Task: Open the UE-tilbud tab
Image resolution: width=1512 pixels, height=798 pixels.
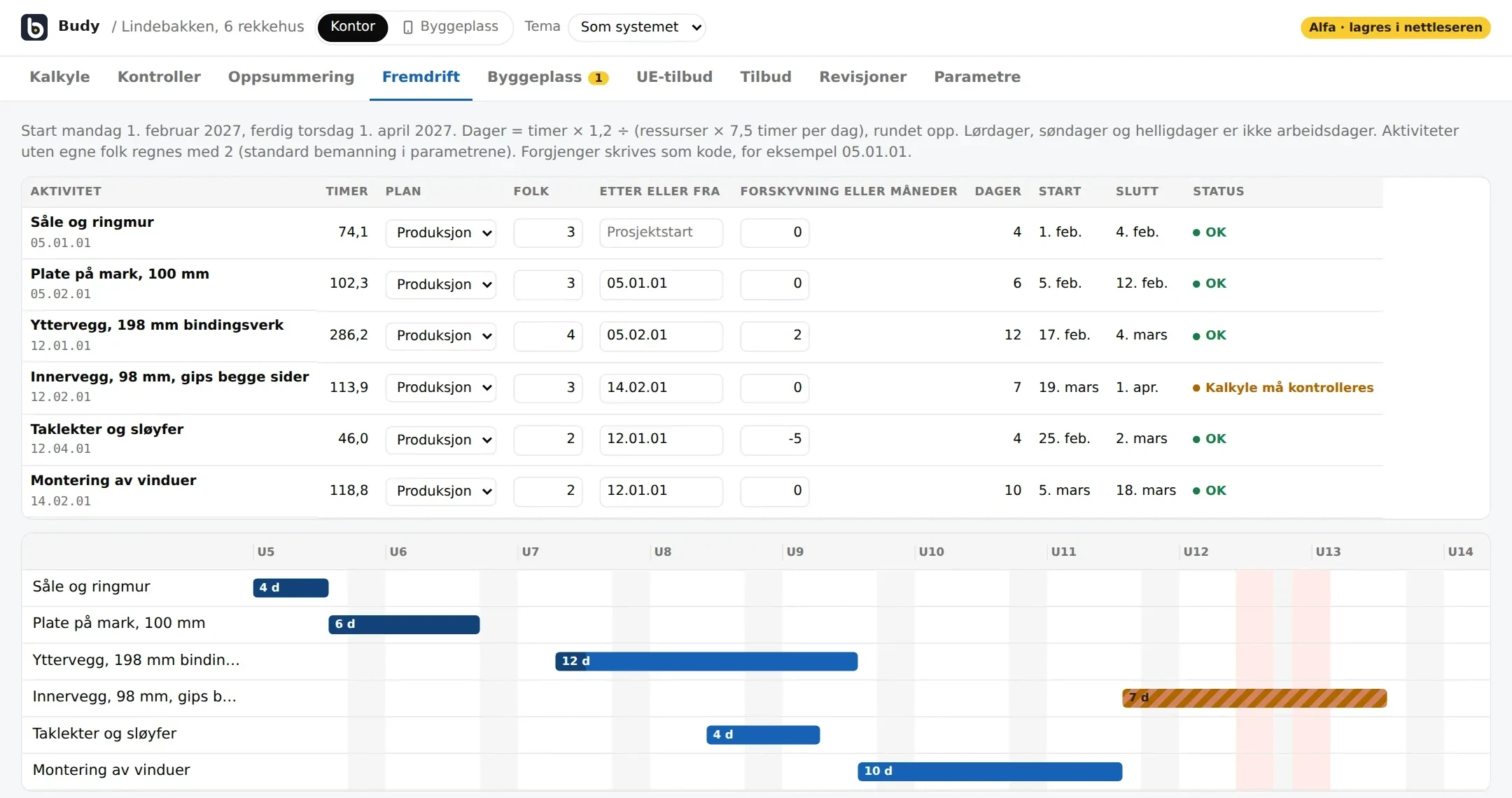Action: tap(674, 77)
